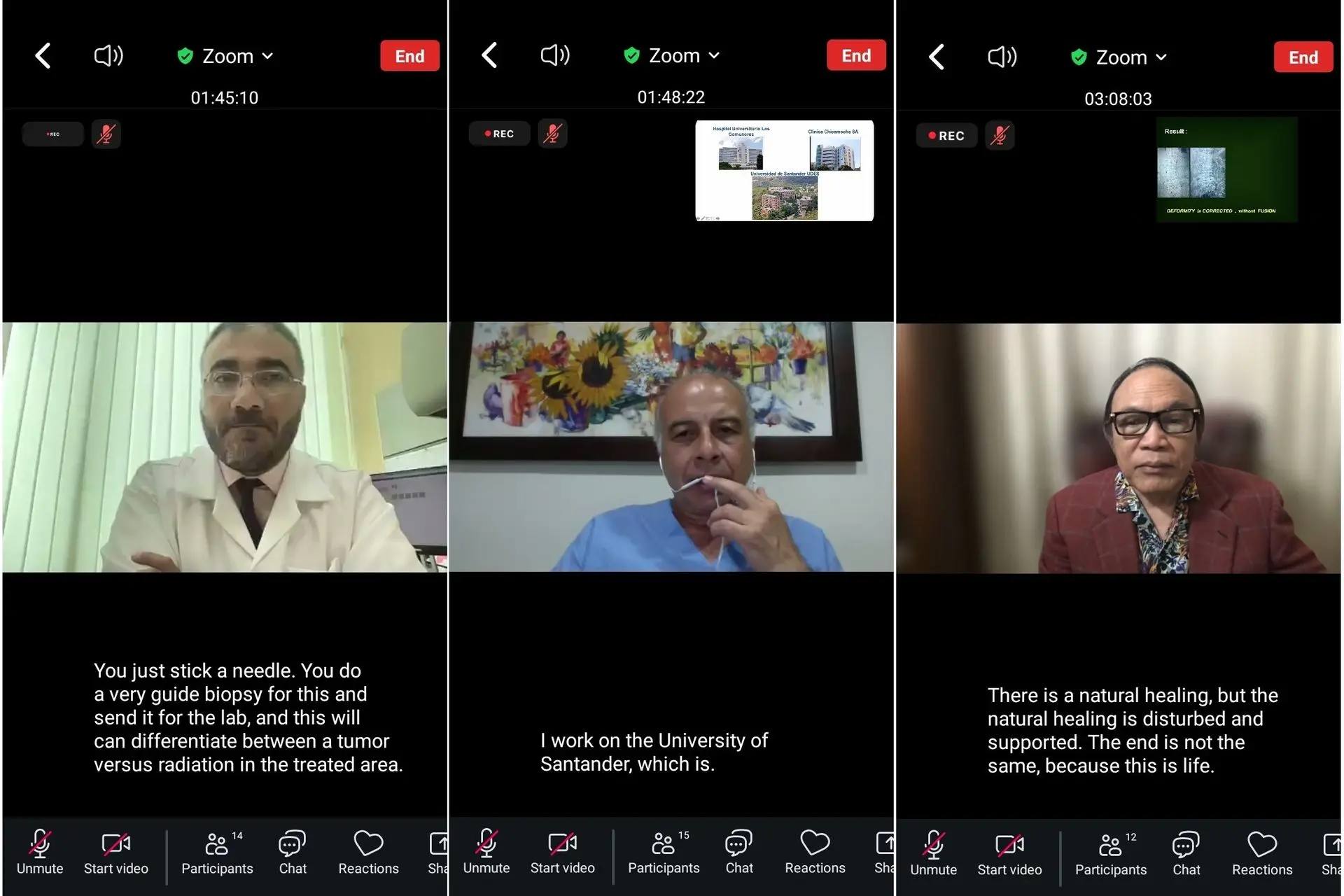1344x896 pixels.
Task: Tap muted mic badge beside REC in 01:48:22 meeting
Action: (552, 133)
